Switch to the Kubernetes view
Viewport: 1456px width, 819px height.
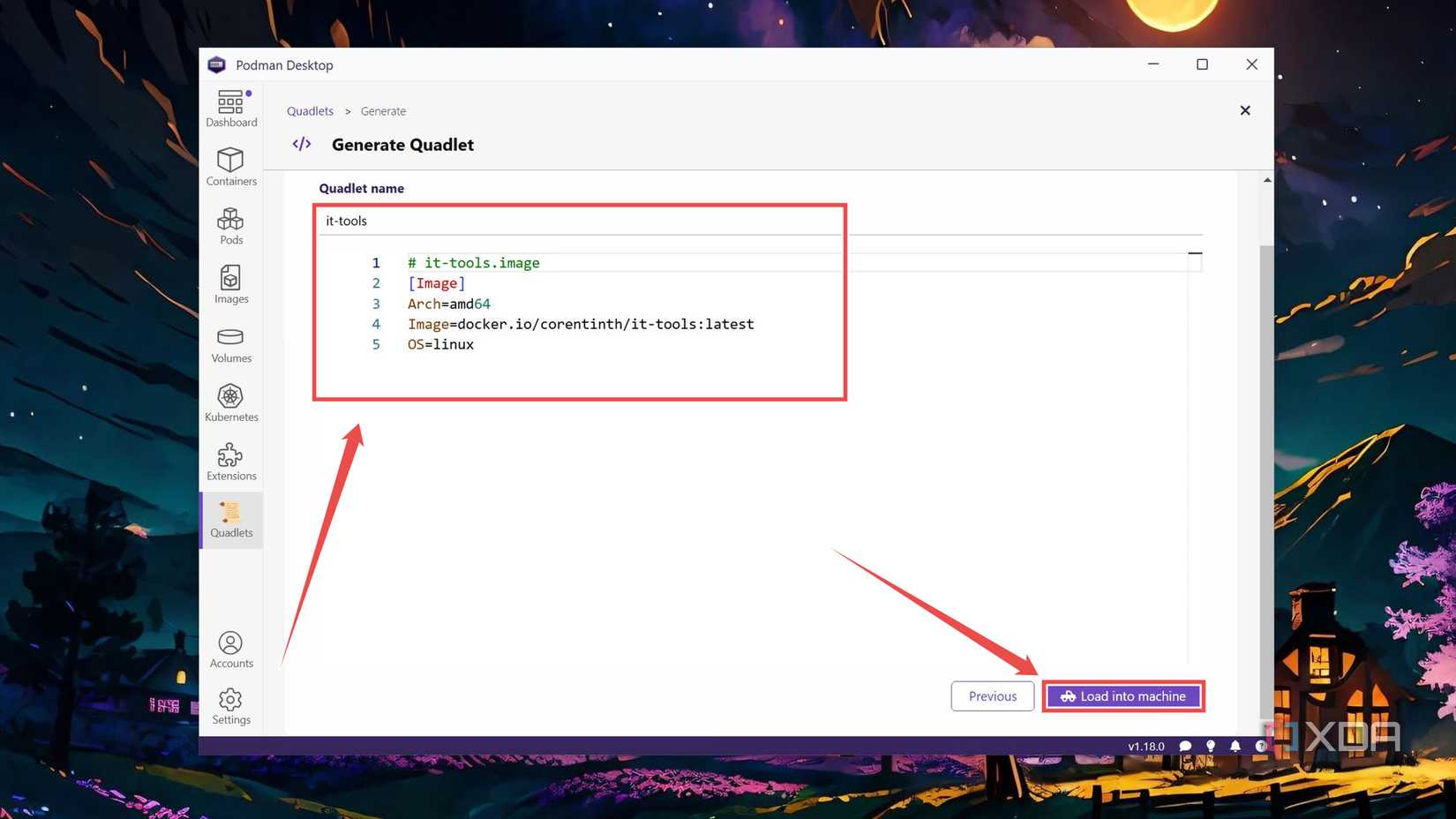(230, 402)
